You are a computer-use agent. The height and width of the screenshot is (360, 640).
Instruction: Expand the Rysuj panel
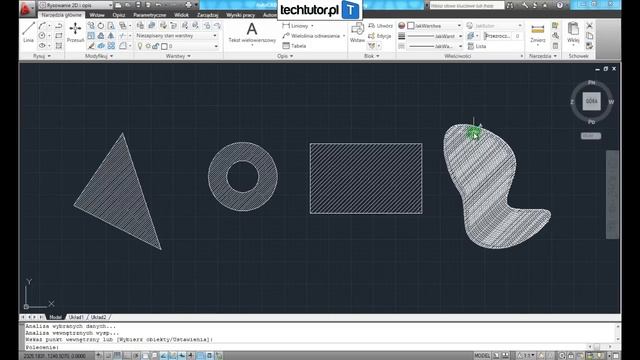42,56
